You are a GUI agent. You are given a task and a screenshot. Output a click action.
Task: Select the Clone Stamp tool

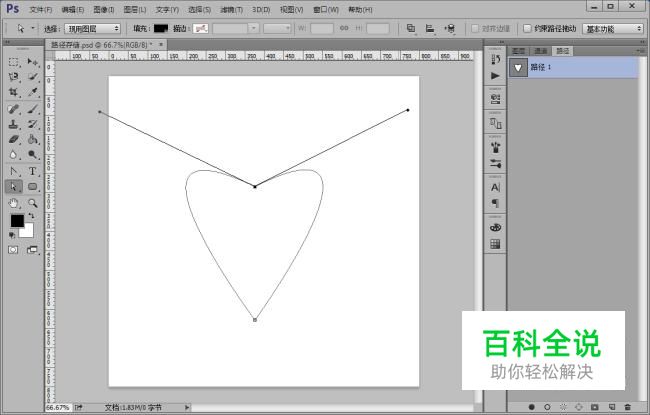pos(13,124)
